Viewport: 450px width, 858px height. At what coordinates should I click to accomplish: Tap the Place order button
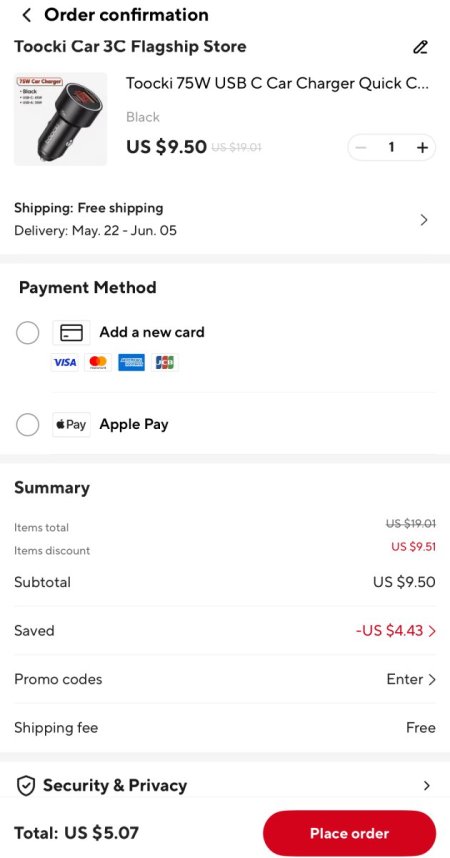pyautogui.click(x=349, y=833)
